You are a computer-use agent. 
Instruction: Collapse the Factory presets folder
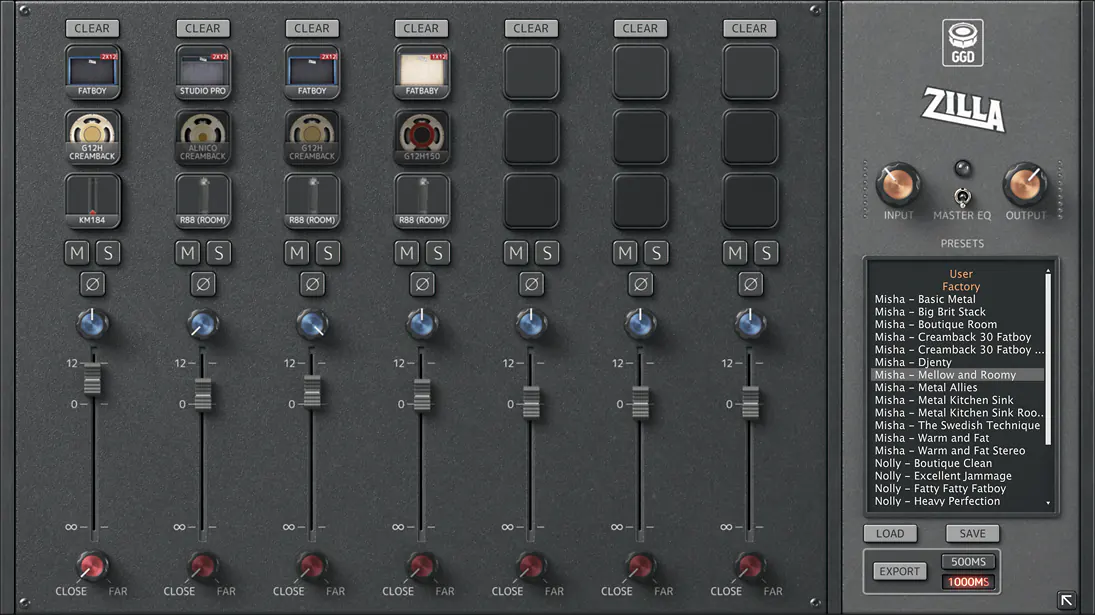[960, 287]
